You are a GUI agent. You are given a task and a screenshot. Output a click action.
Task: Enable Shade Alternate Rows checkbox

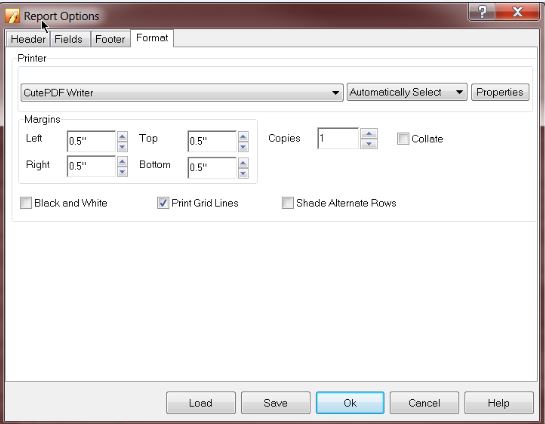point(287,203)
